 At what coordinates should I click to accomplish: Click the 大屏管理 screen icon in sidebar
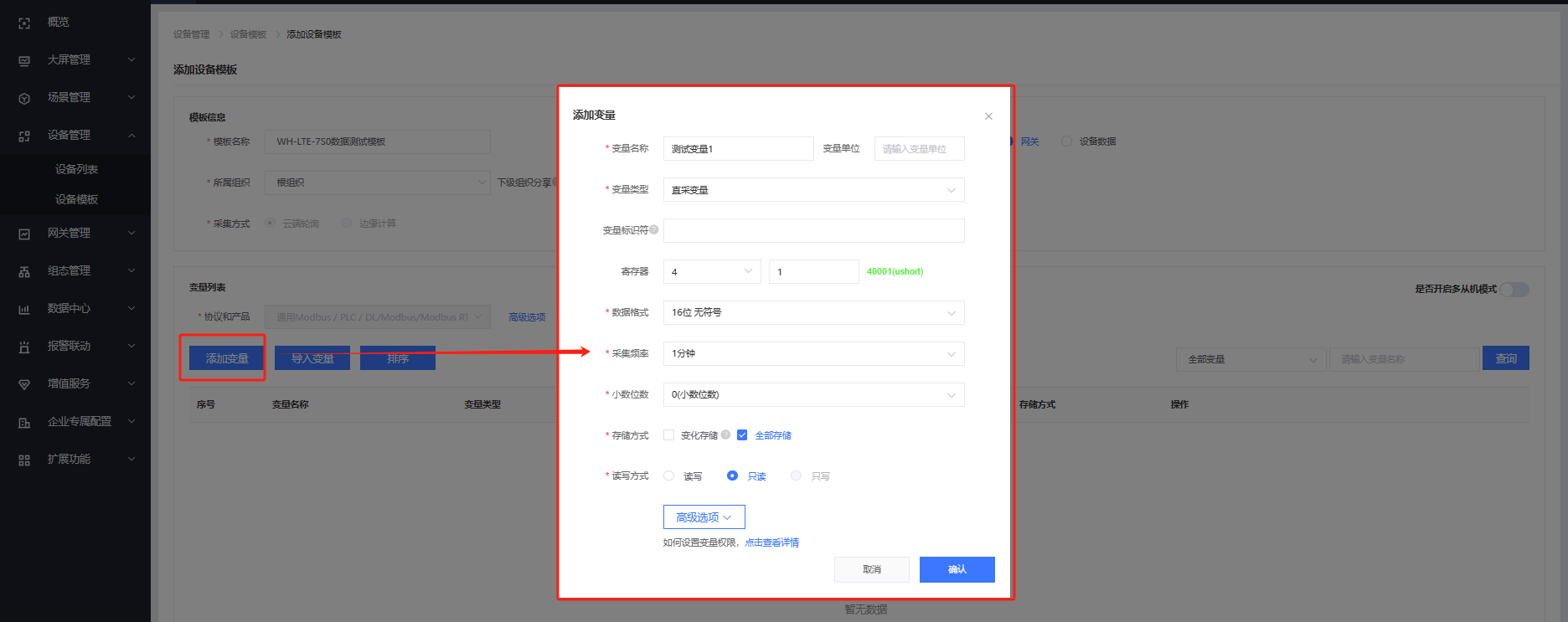(24, 60)
